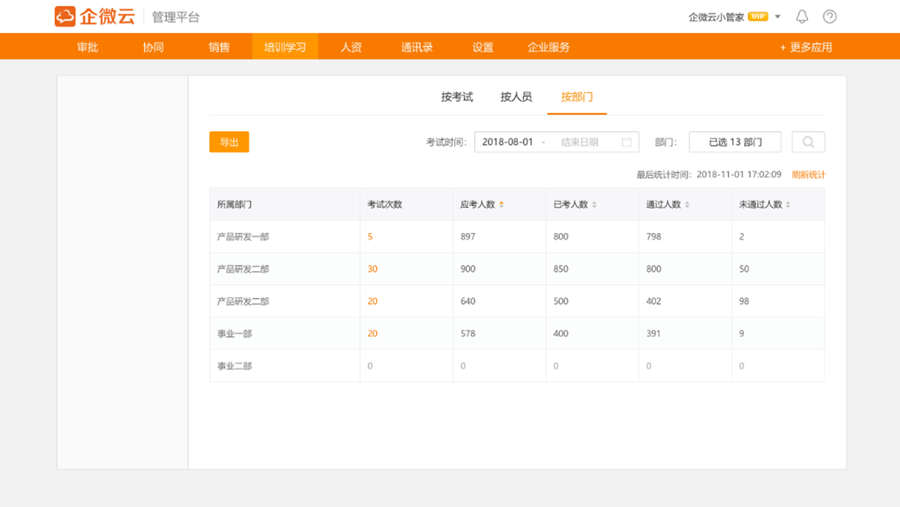Viewport: 900px width, 507px height.
Task: Select the 按部门 tab
Action: tap(577, 97)
